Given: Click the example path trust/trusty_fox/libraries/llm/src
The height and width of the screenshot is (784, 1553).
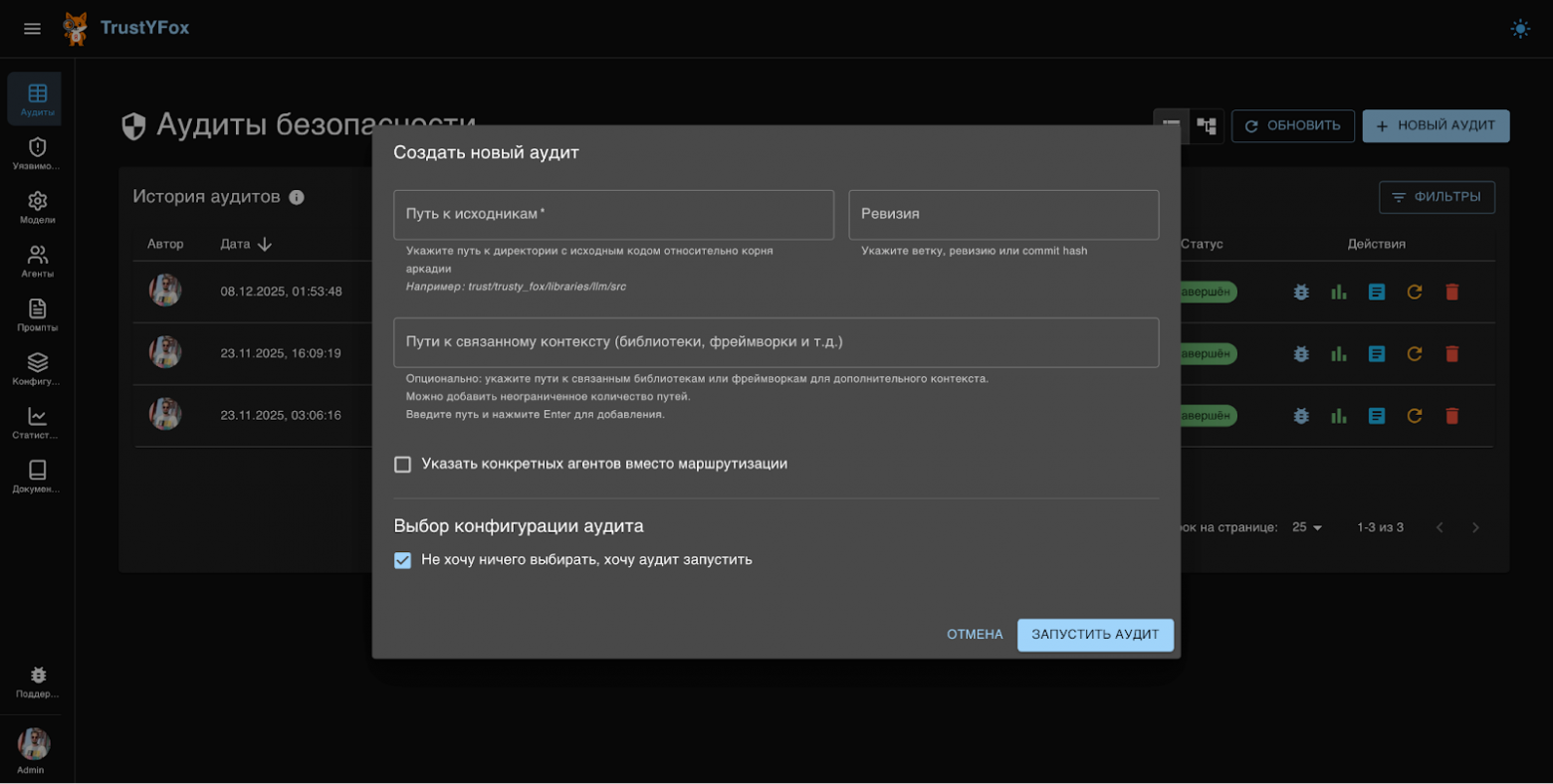Looking at the screenshot, I should point(548,287).
